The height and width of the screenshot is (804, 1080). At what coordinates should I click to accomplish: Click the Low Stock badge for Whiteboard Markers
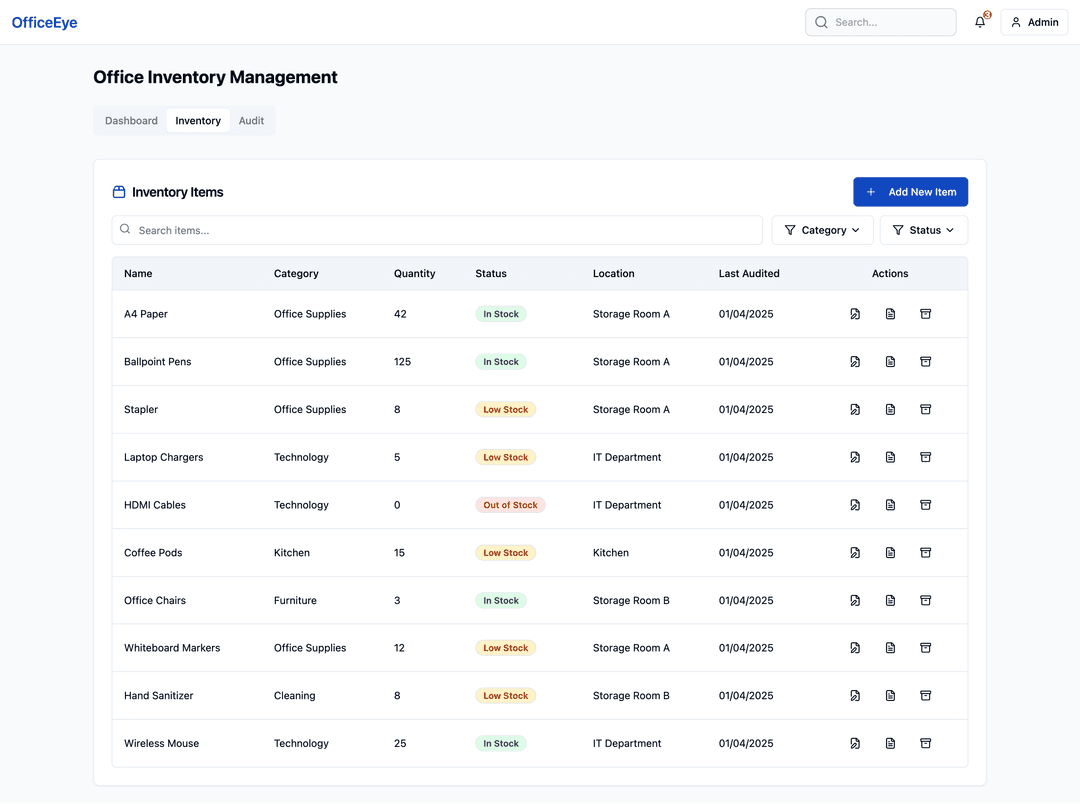click(505, 647)
